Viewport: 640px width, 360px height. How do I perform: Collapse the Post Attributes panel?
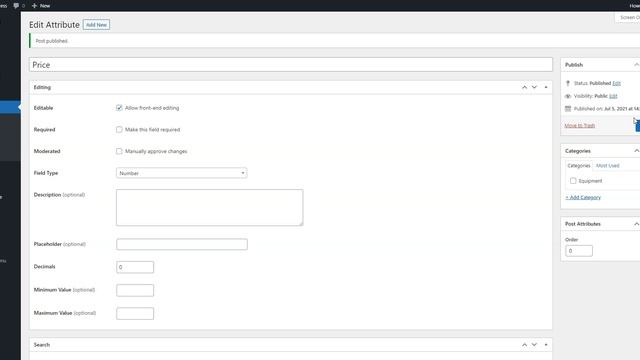coord(636,224)
